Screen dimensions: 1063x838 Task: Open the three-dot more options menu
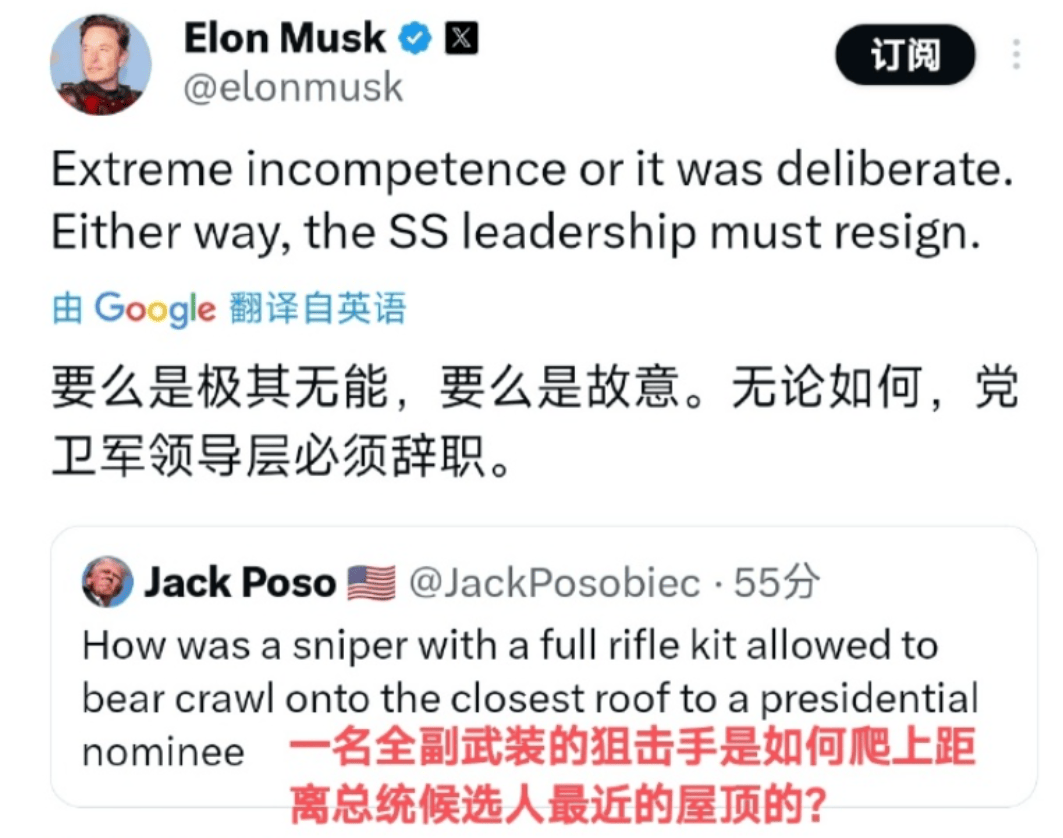1018,54
